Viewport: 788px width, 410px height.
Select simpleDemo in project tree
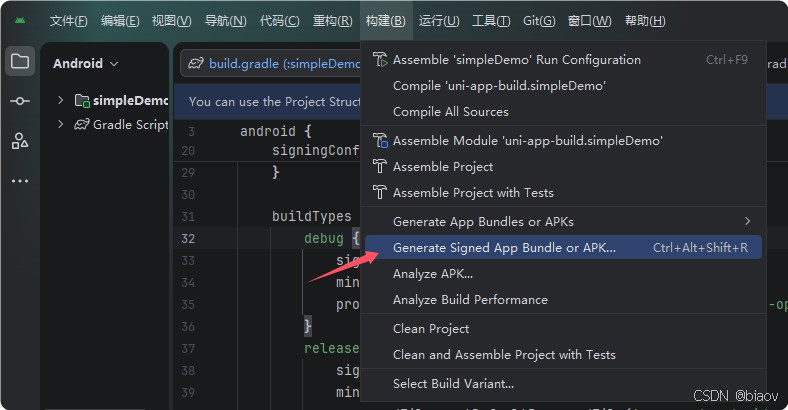click(x=131, y=100)
